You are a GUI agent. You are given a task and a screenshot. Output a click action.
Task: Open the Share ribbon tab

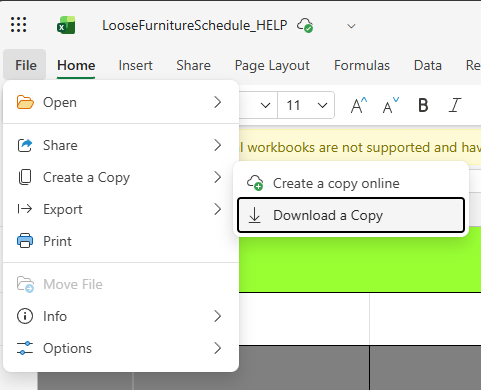coord(193,65)
